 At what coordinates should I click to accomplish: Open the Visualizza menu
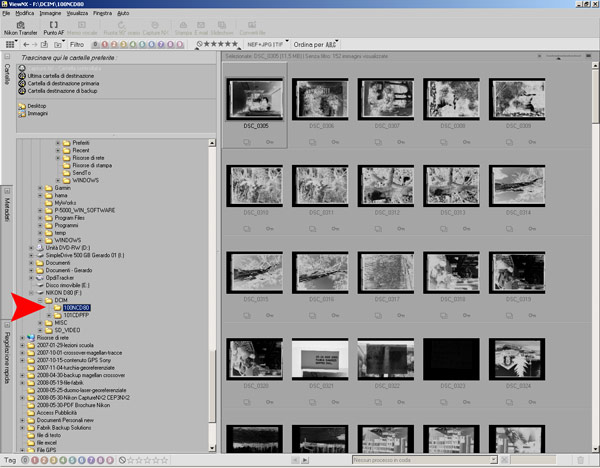point(77,13)
